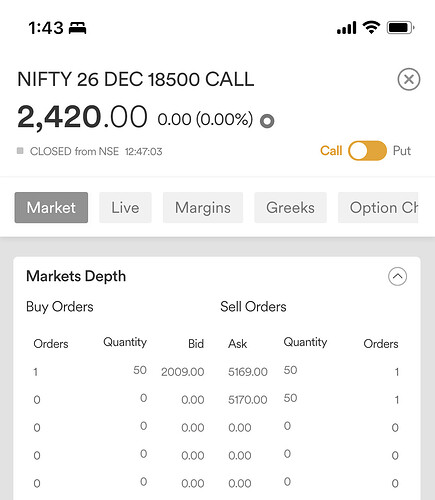The width and height of the screenshot is (435, 500).
Task: Tap the sleep focus bed icon
Action: click(77, 28)
